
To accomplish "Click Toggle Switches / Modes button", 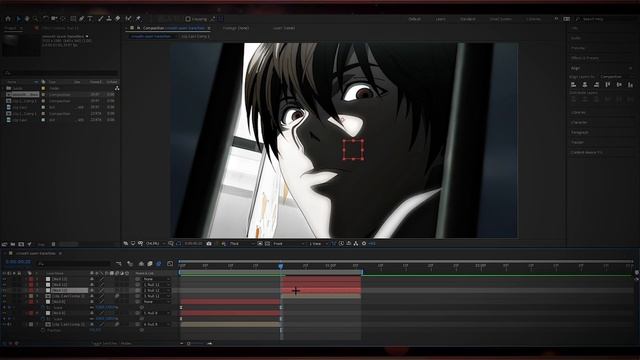I will click(111, 344).
